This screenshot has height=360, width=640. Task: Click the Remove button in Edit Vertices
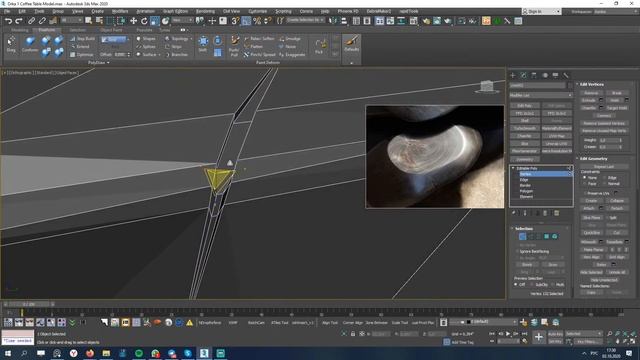tap(591, 93)
